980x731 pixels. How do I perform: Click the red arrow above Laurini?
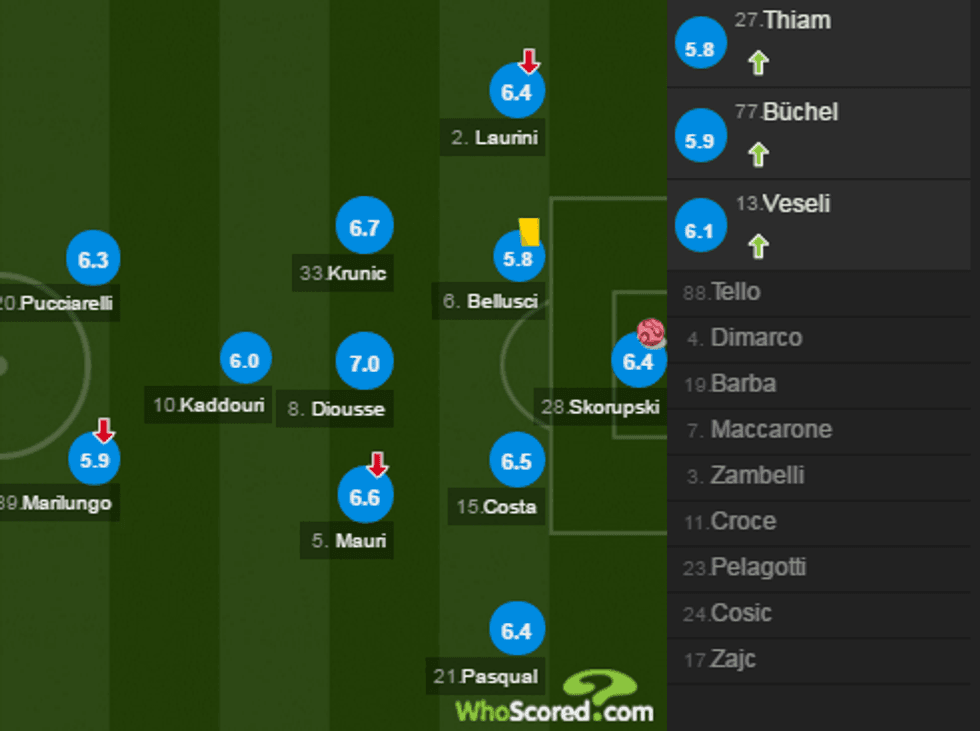[x=527, y=60]
